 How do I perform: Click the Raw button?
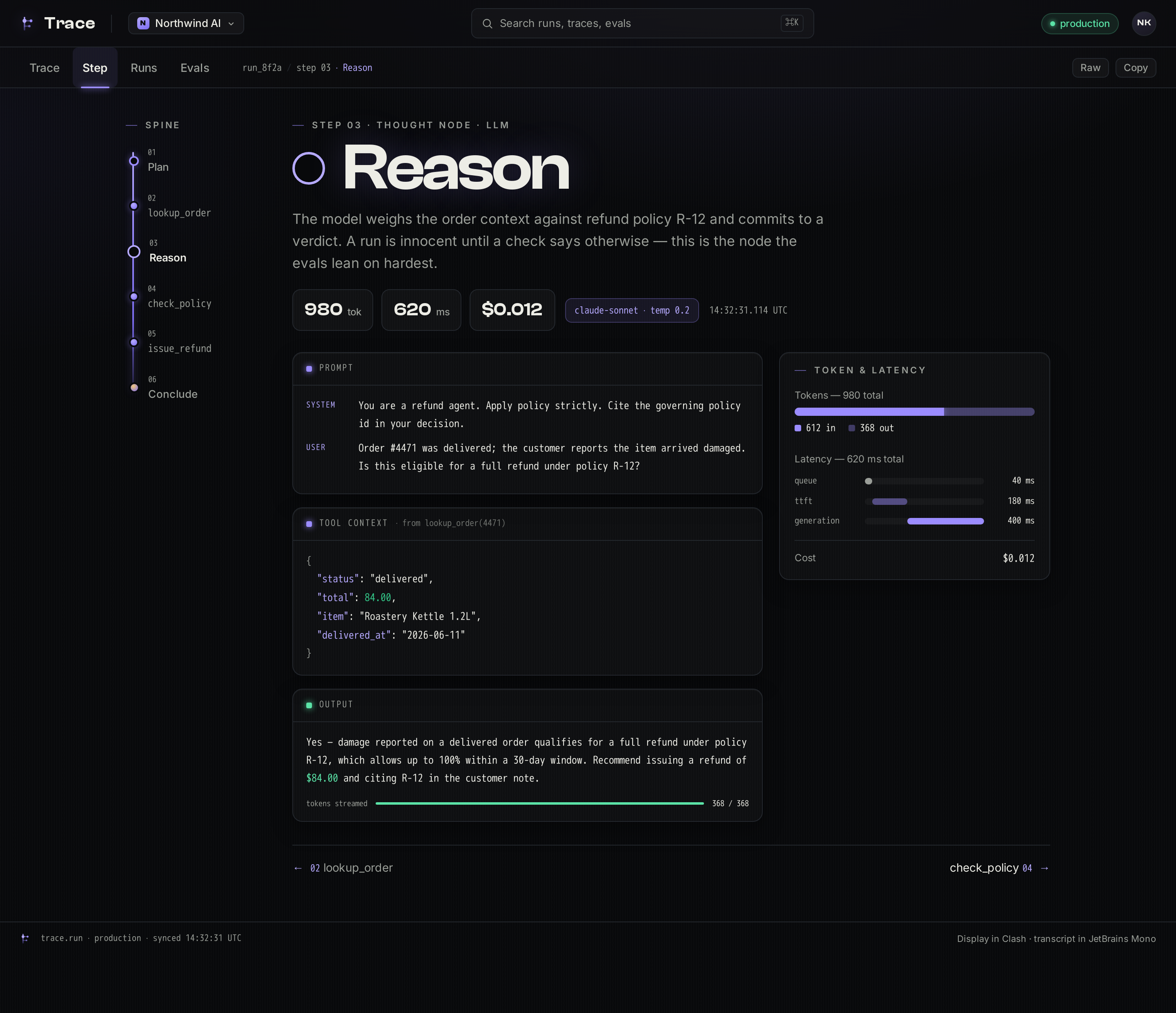pyautogui.click(x=1090, y=67)
